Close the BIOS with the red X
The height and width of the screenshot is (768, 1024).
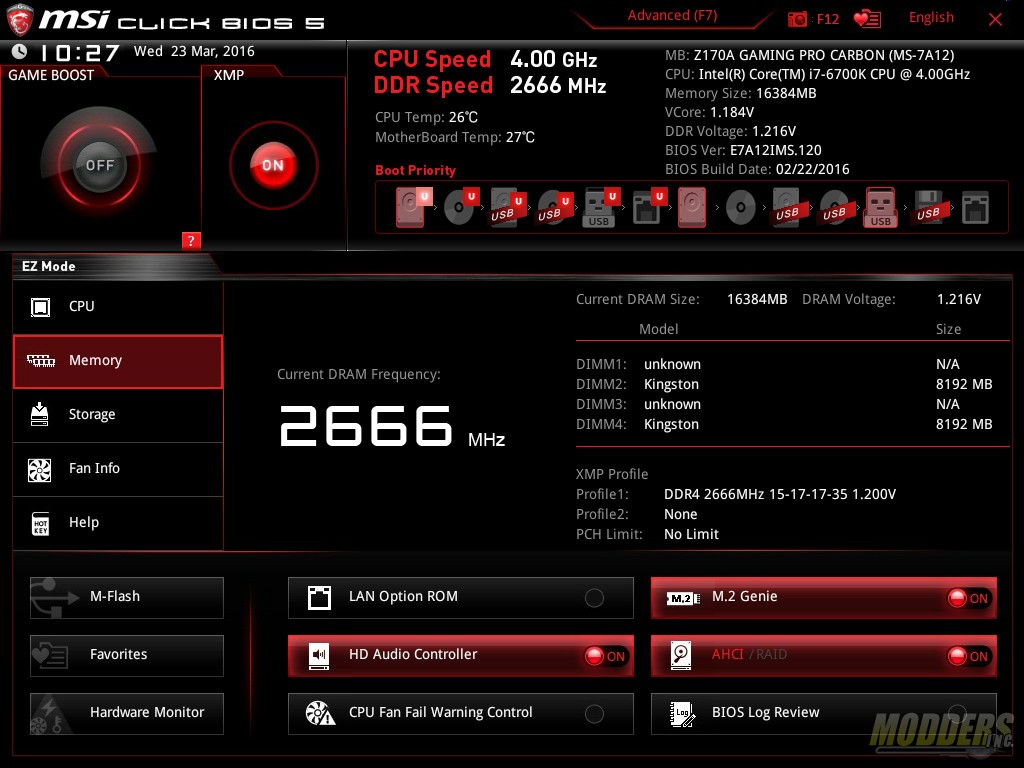995,20
